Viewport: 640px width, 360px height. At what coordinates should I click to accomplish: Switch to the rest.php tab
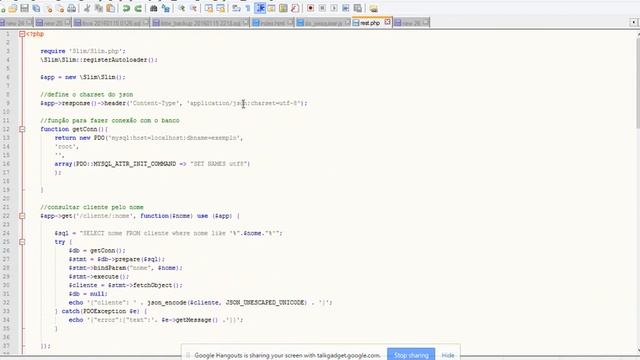(371, 23)
